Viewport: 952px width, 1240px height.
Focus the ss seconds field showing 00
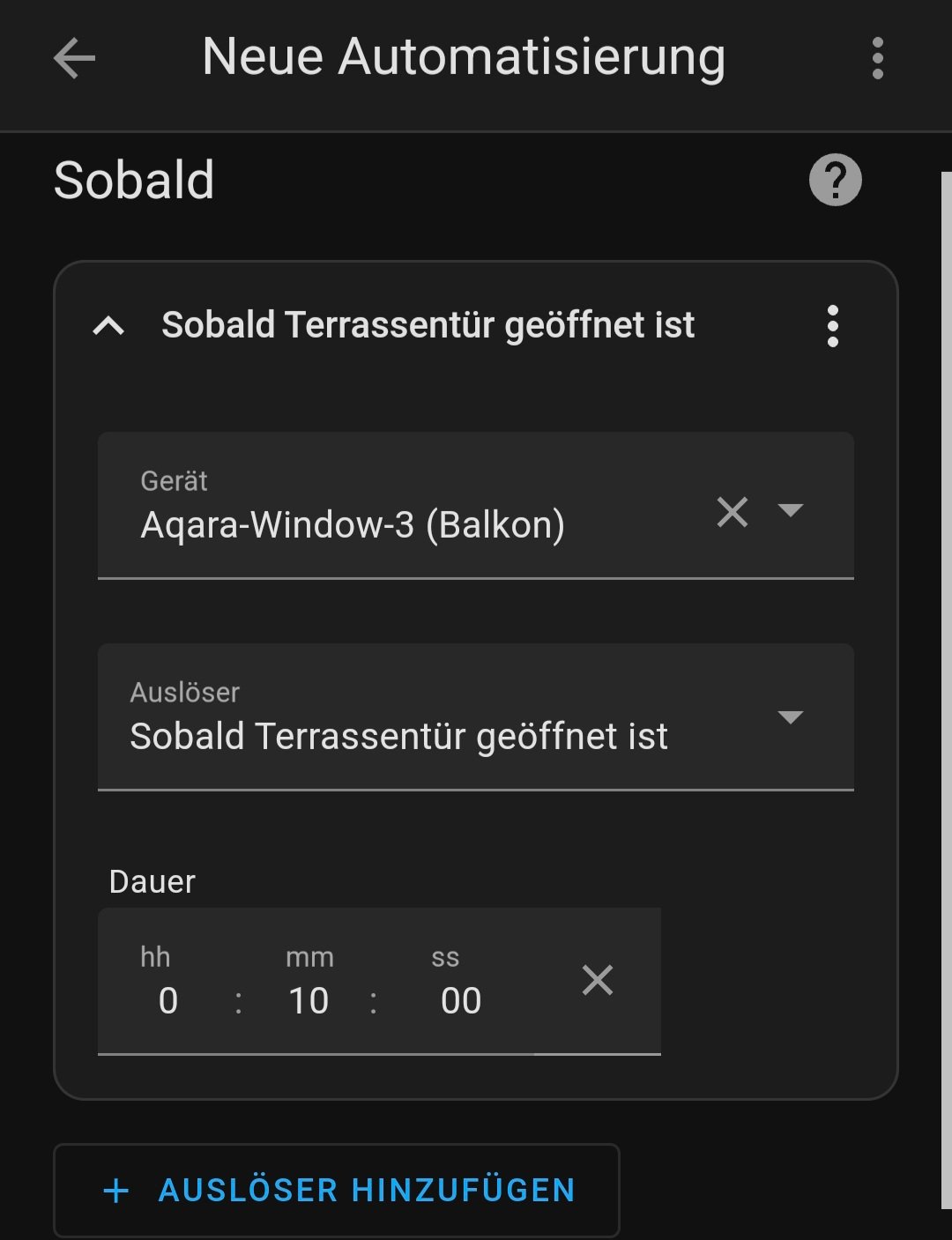pos(461,1000)
